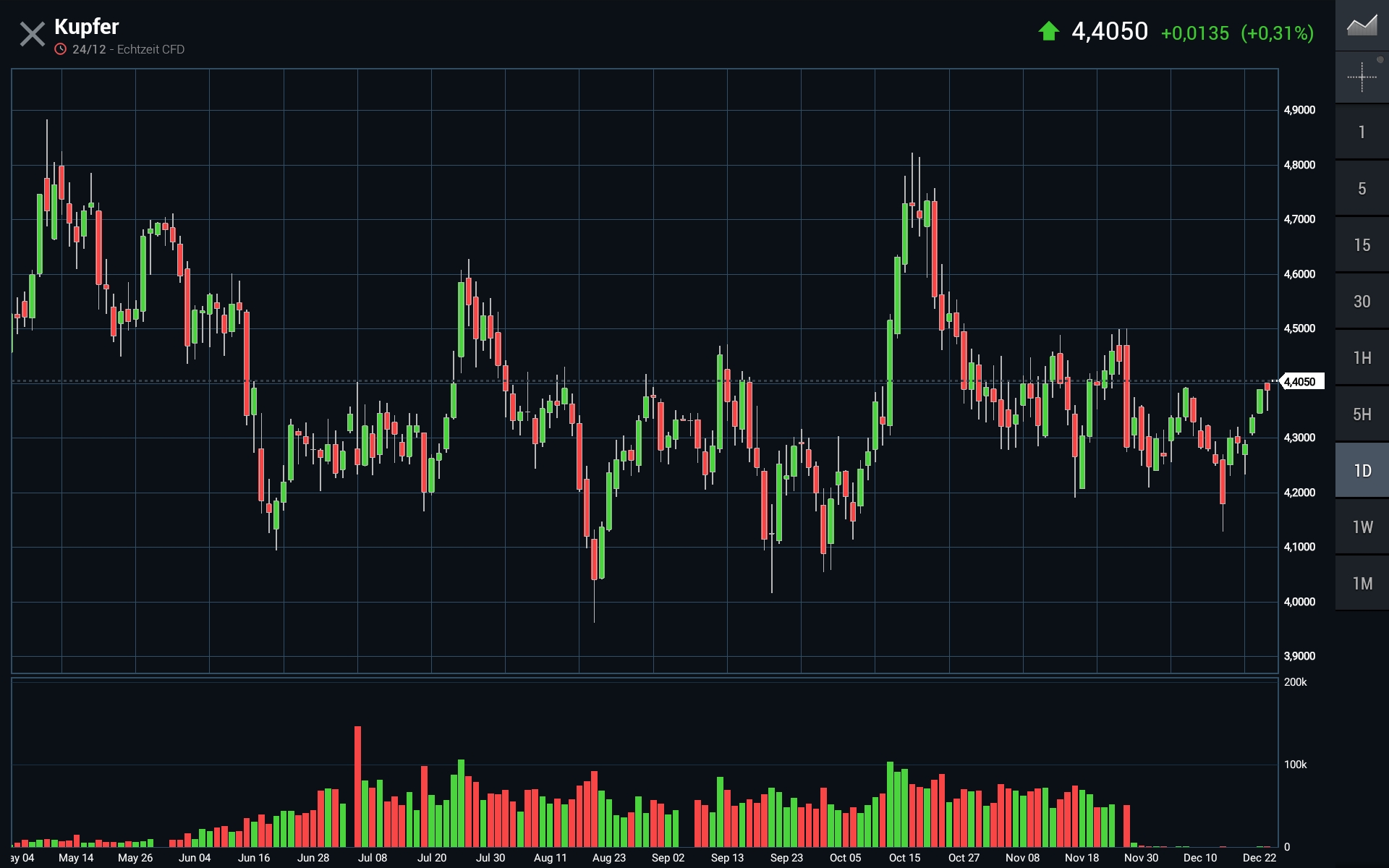Select the 5 minute timeframe

pos(1362,189)
